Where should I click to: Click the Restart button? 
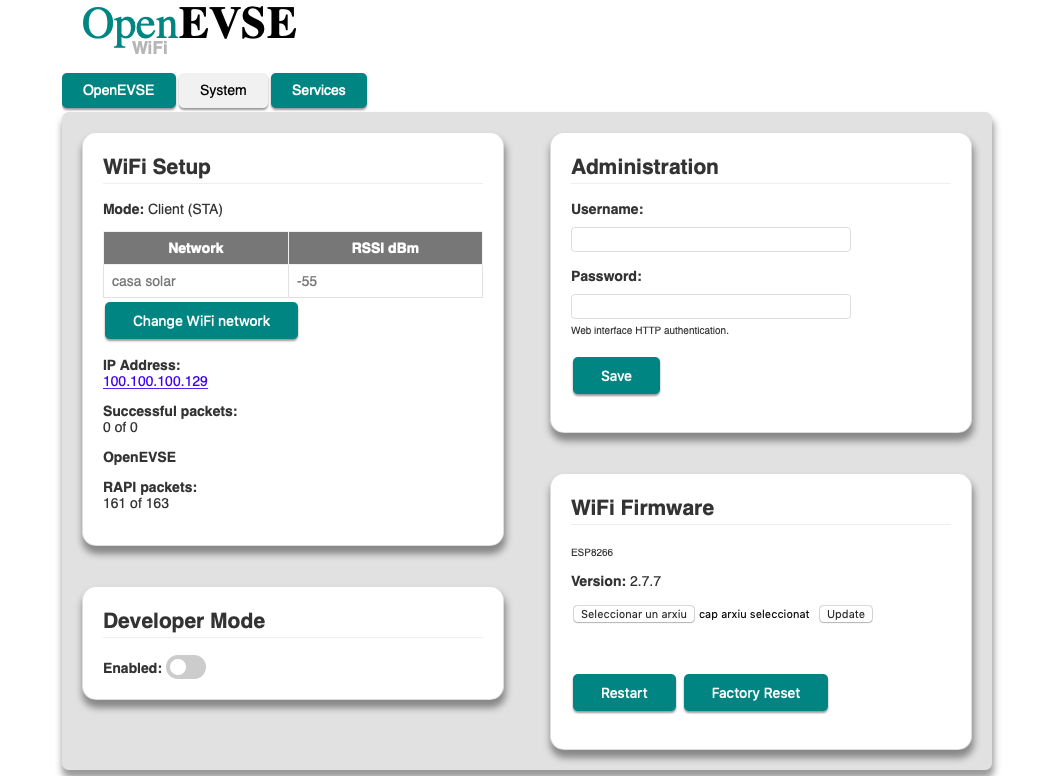pyautogui.click(x=624, y=693)
